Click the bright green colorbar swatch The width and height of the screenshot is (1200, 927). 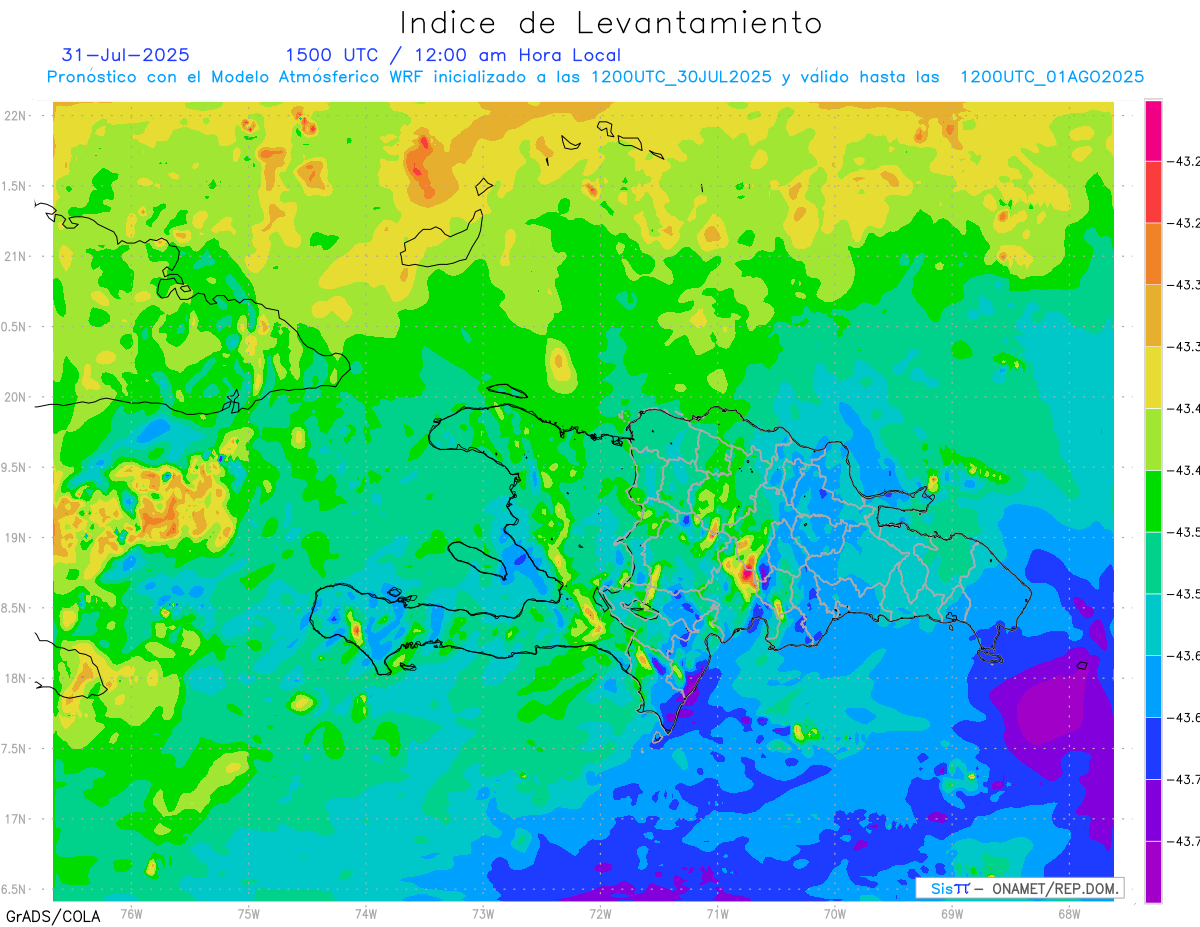(1153, 501)
